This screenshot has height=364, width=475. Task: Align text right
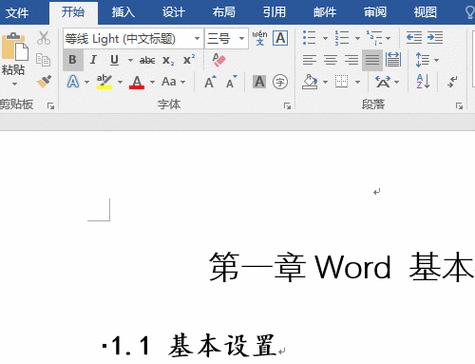tap(351, 60)
